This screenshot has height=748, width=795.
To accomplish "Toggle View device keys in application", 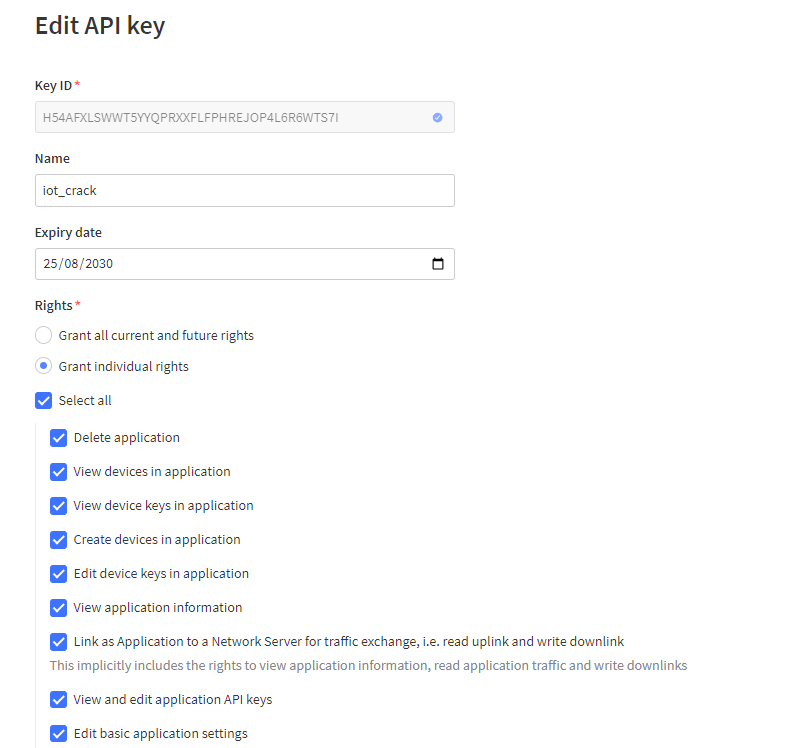I will pos(59,505).
